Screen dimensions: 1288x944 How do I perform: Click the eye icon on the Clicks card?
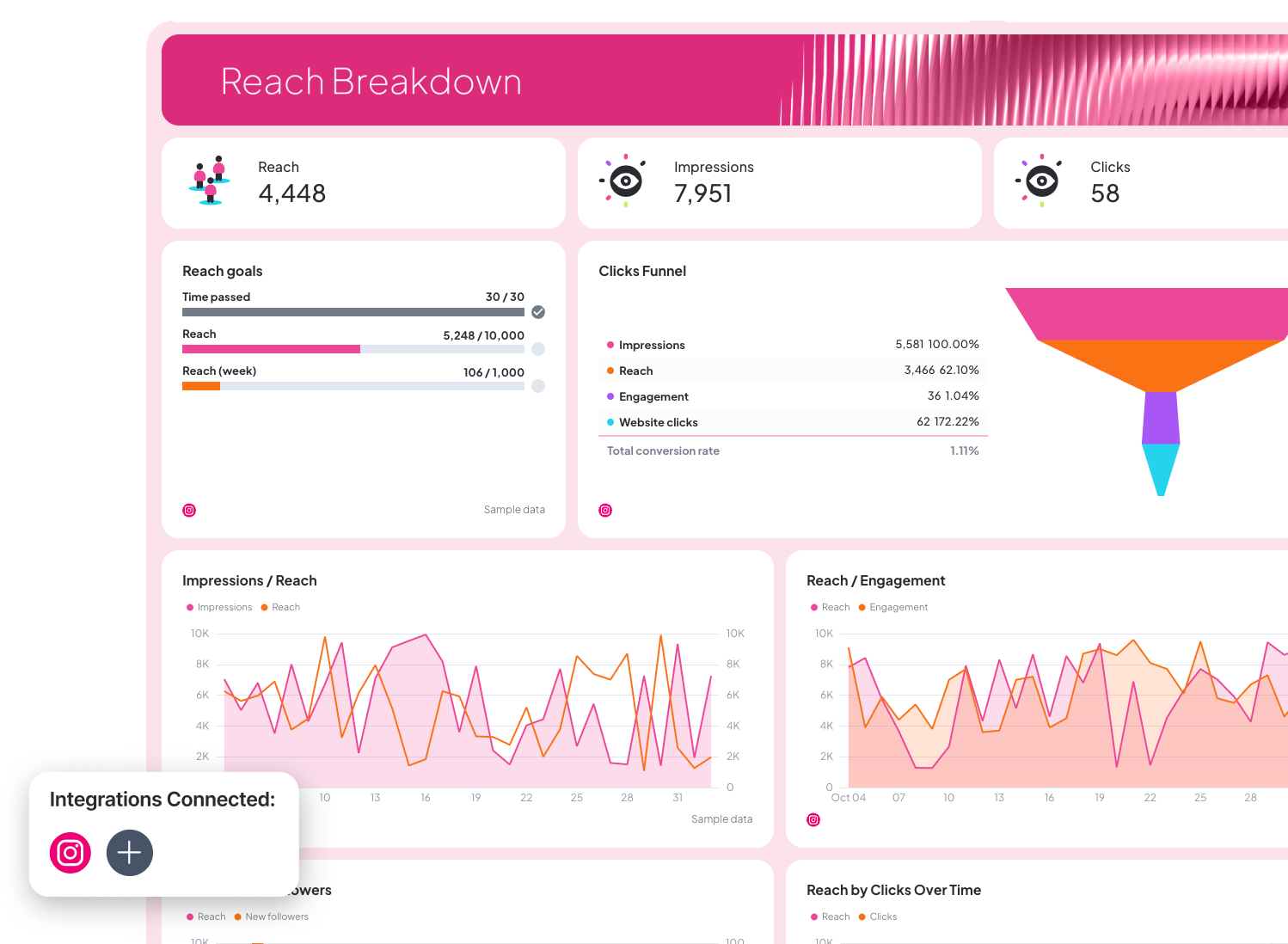pyautogui.click(x=1042, y=181)
